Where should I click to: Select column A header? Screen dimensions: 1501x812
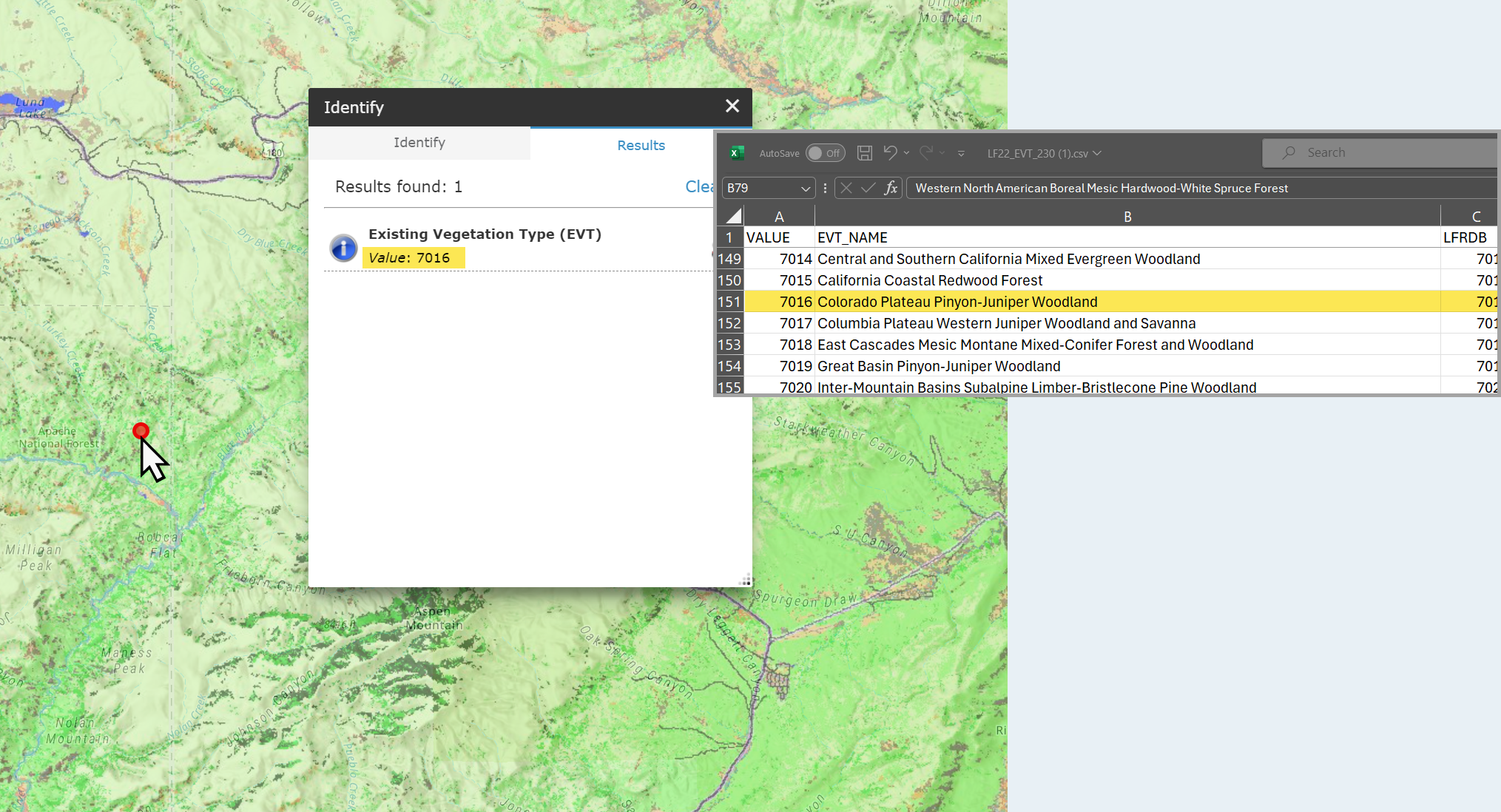(x=779, y=217)
